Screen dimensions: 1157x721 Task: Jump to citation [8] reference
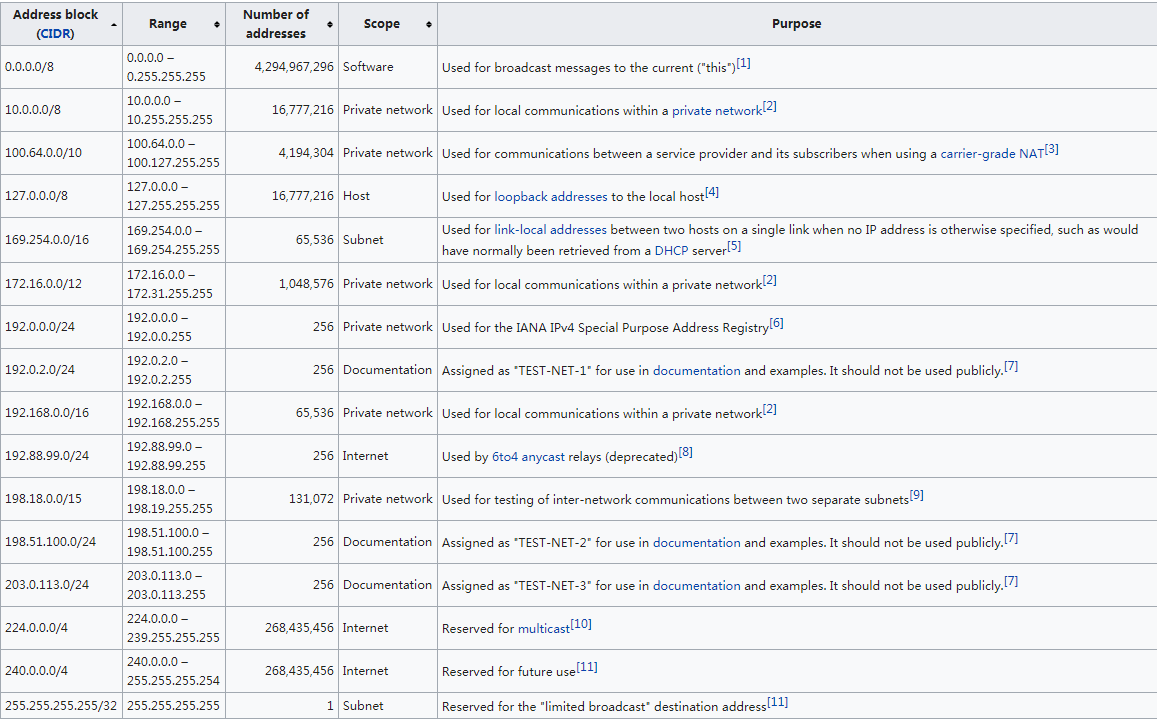pyautogui.click(x=685, y=452)
